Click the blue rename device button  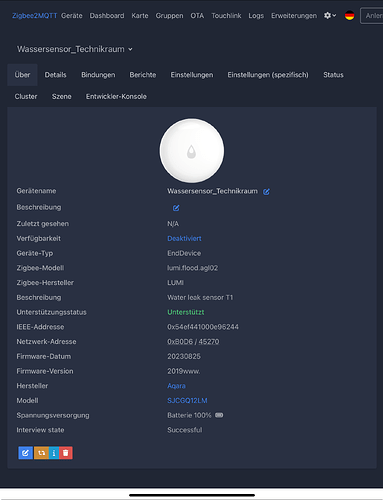coord(25,453)
